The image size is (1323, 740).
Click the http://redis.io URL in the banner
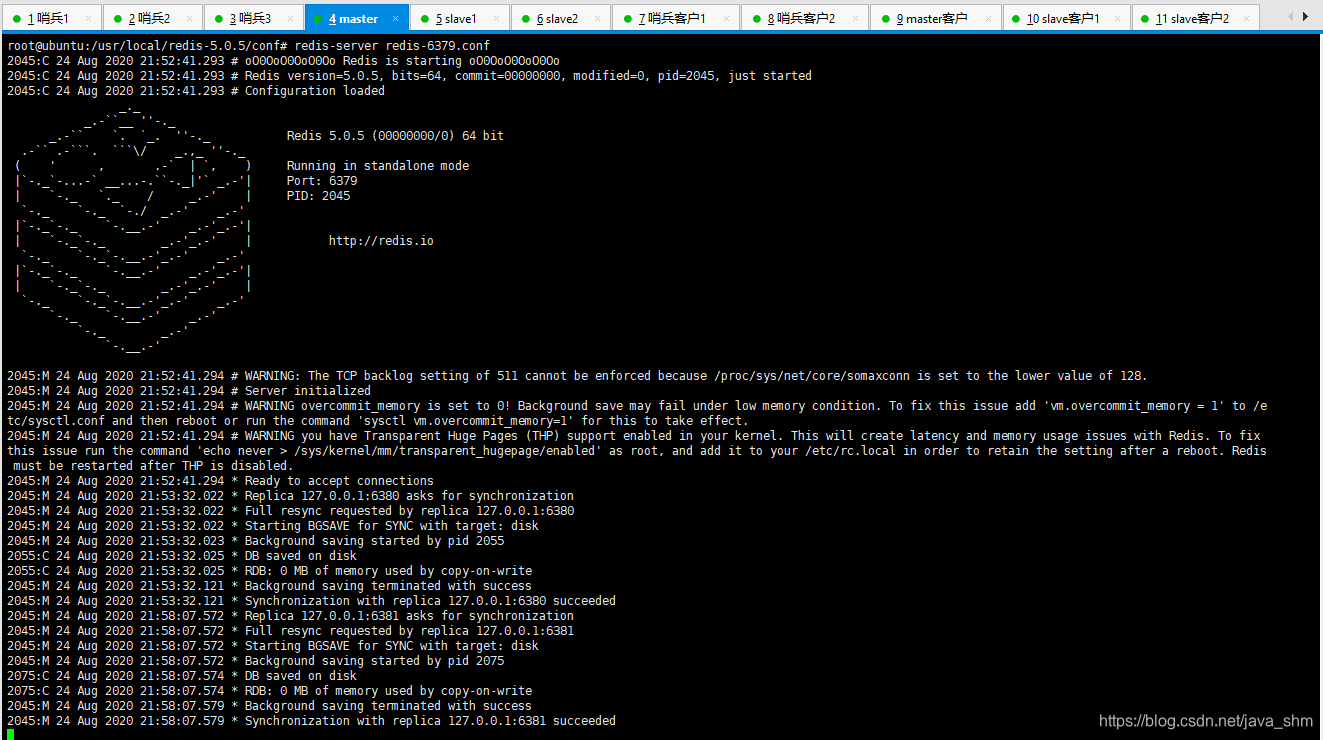(381, 241)
